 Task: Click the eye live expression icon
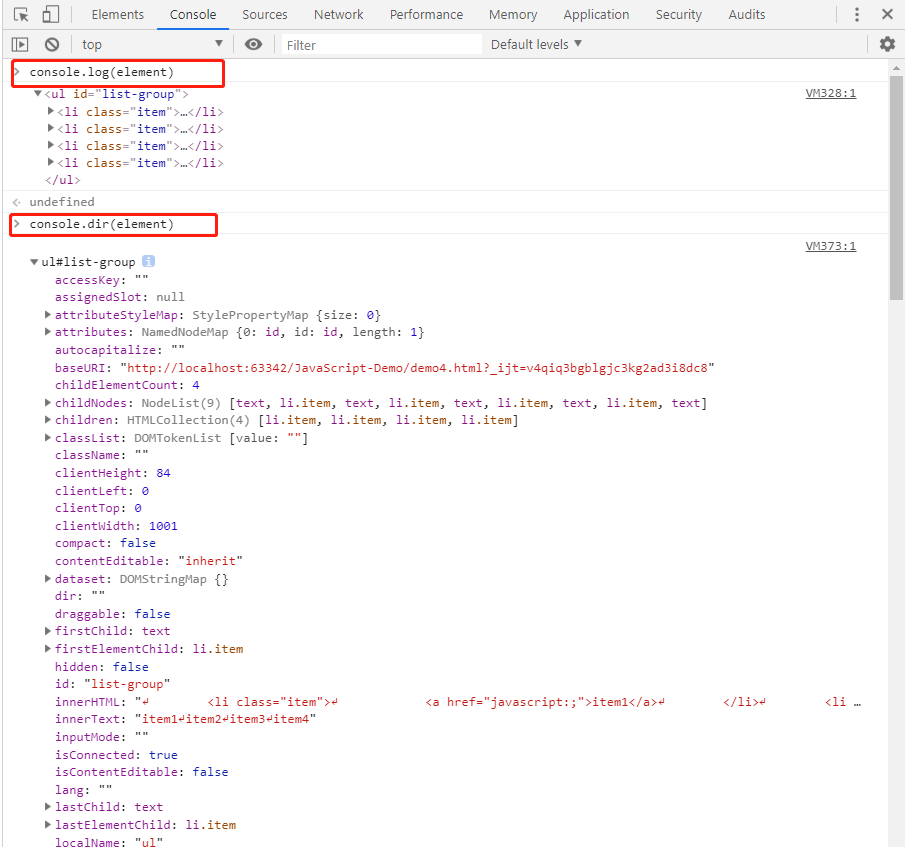(254, 44)
